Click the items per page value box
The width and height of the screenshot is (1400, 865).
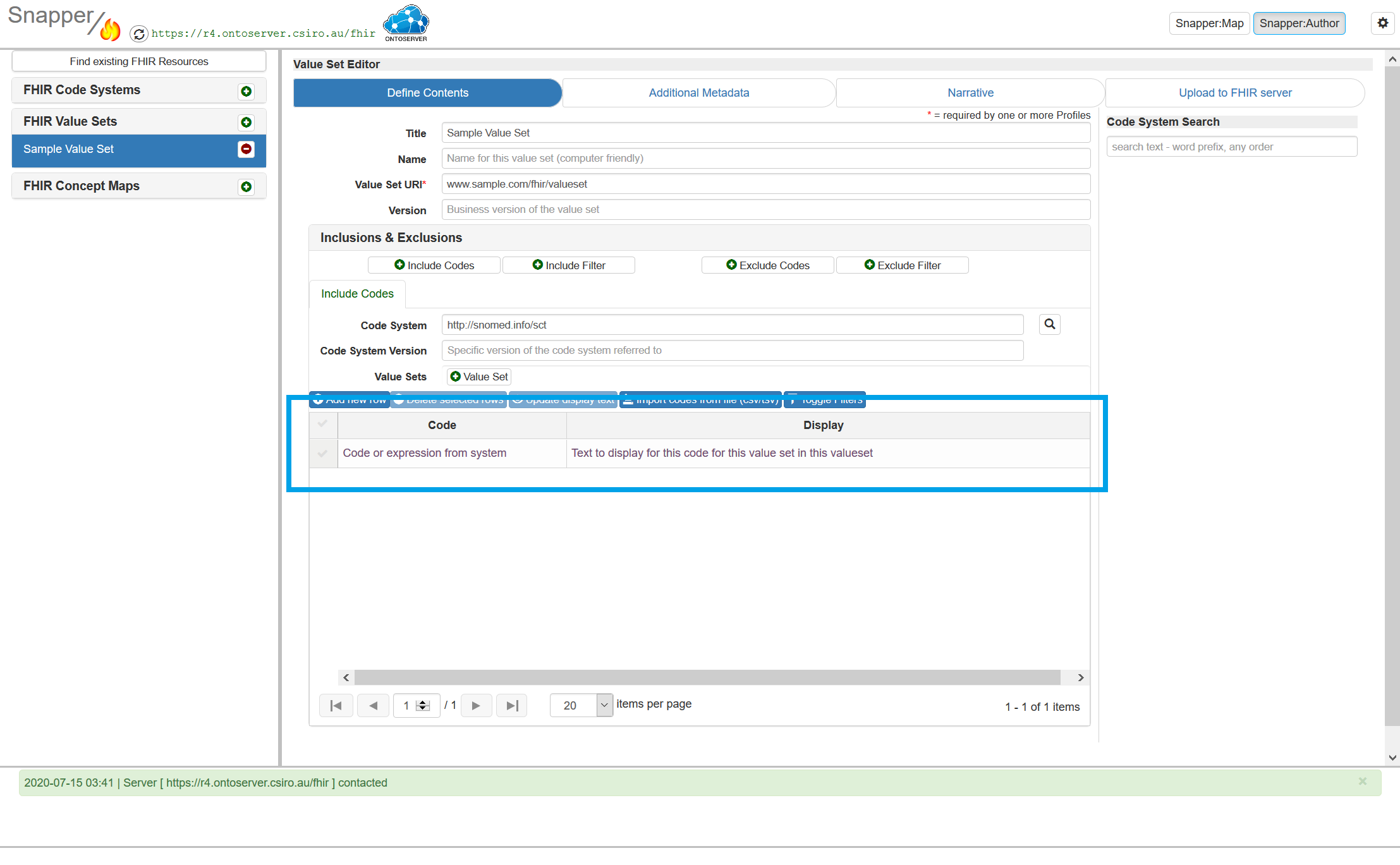coord(573,705)
